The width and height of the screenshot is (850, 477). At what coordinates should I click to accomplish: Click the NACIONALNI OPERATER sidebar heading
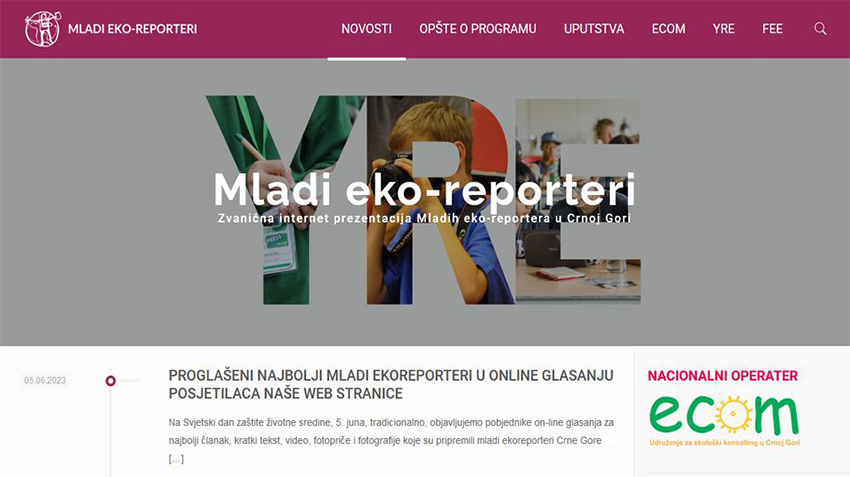pyautogui.click(x=723, y=376)
